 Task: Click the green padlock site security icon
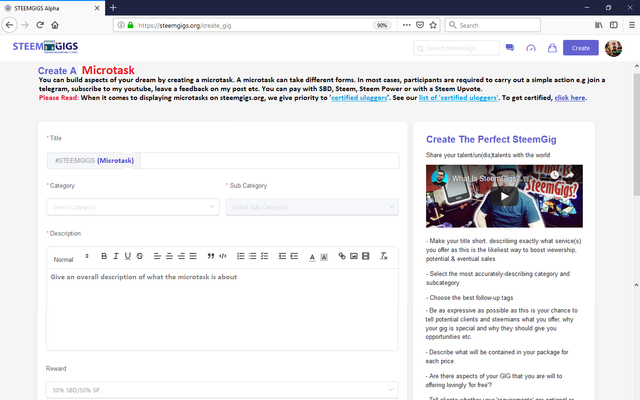pyautogui.click(x=131, y=25)
